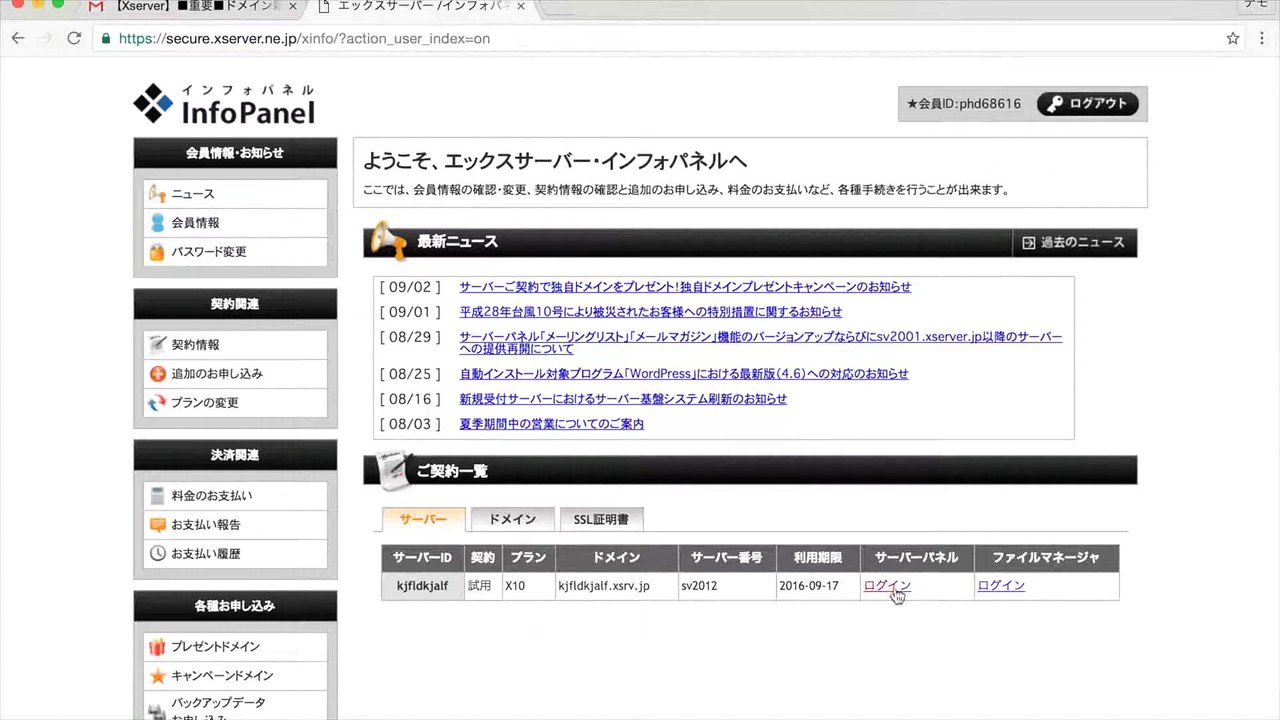
Task: Select the サーバー contract tab
Action: pyautogui.click(x=424, y=519)
